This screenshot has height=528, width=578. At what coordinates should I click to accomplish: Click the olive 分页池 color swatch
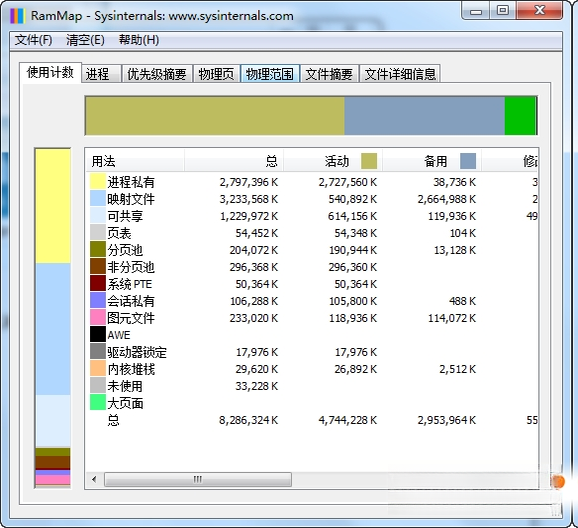click(98, 250)
